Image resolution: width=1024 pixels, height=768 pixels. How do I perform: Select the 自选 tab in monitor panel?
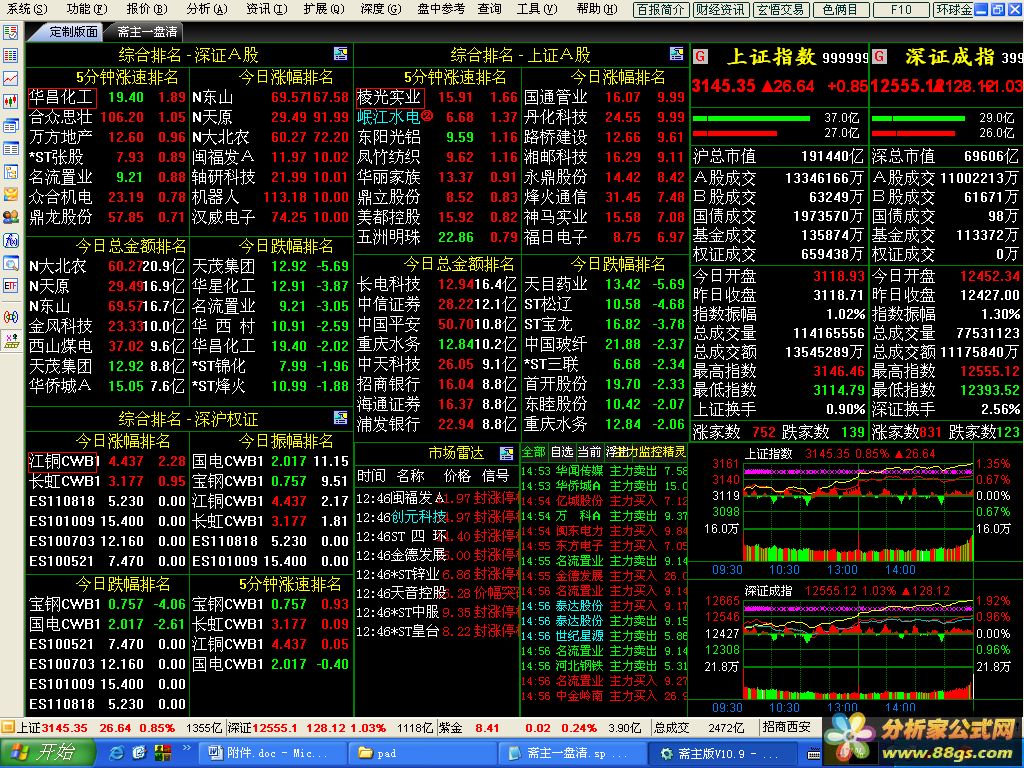(x=562, y=452)
